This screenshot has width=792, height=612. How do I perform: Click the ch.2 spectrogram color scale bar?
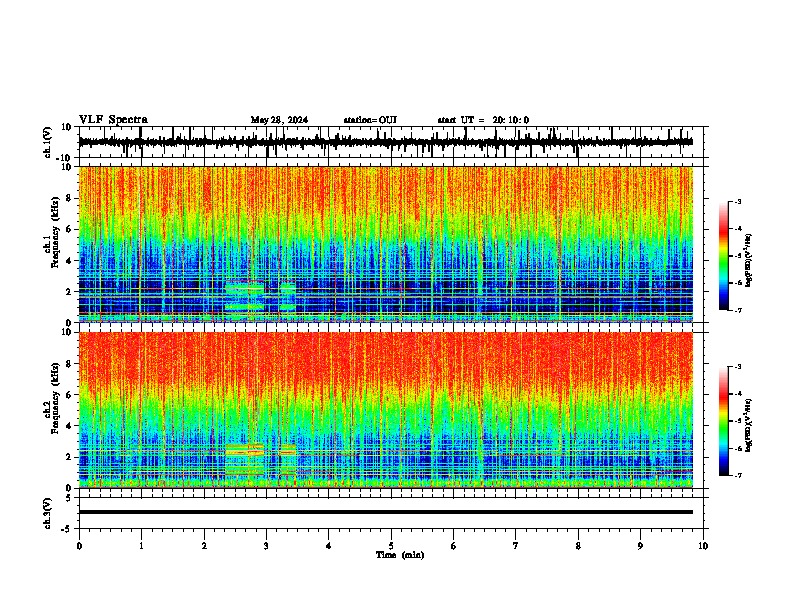point(723,421)
